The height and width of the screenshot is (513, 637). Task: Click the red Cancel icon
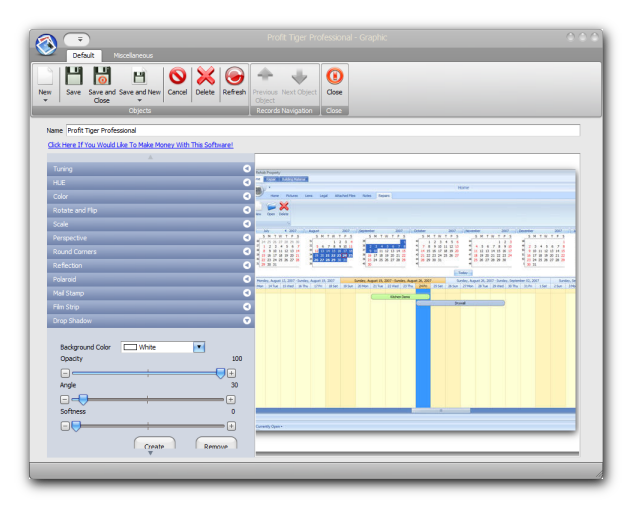click(178, 76)
